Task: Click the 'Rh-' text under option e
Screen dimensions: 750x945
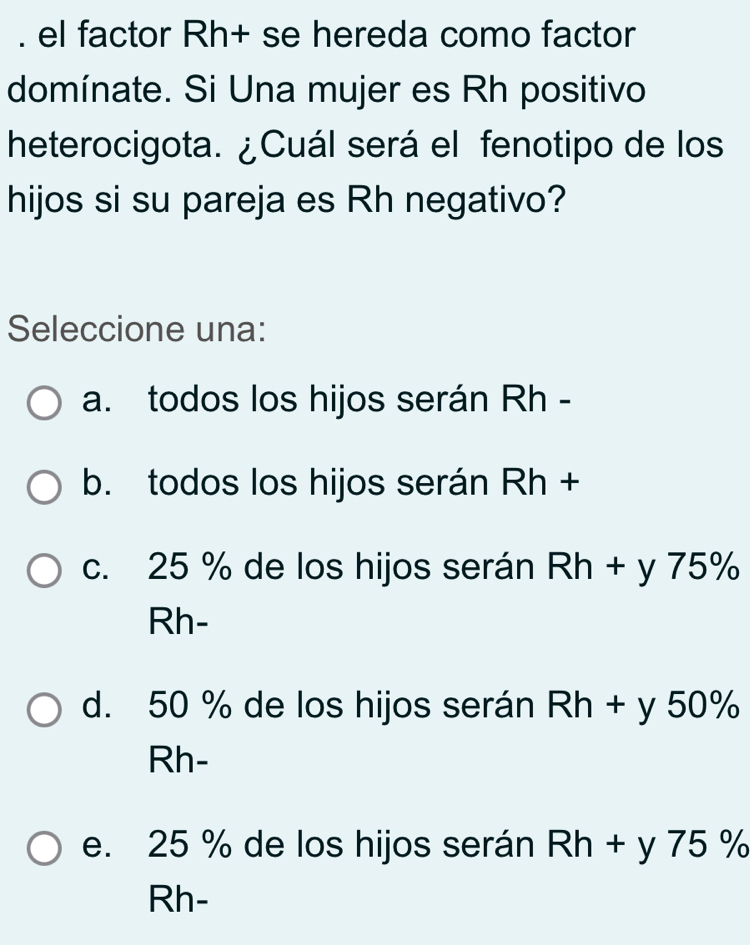Action: pyautogui.click(x=180, y=900)
